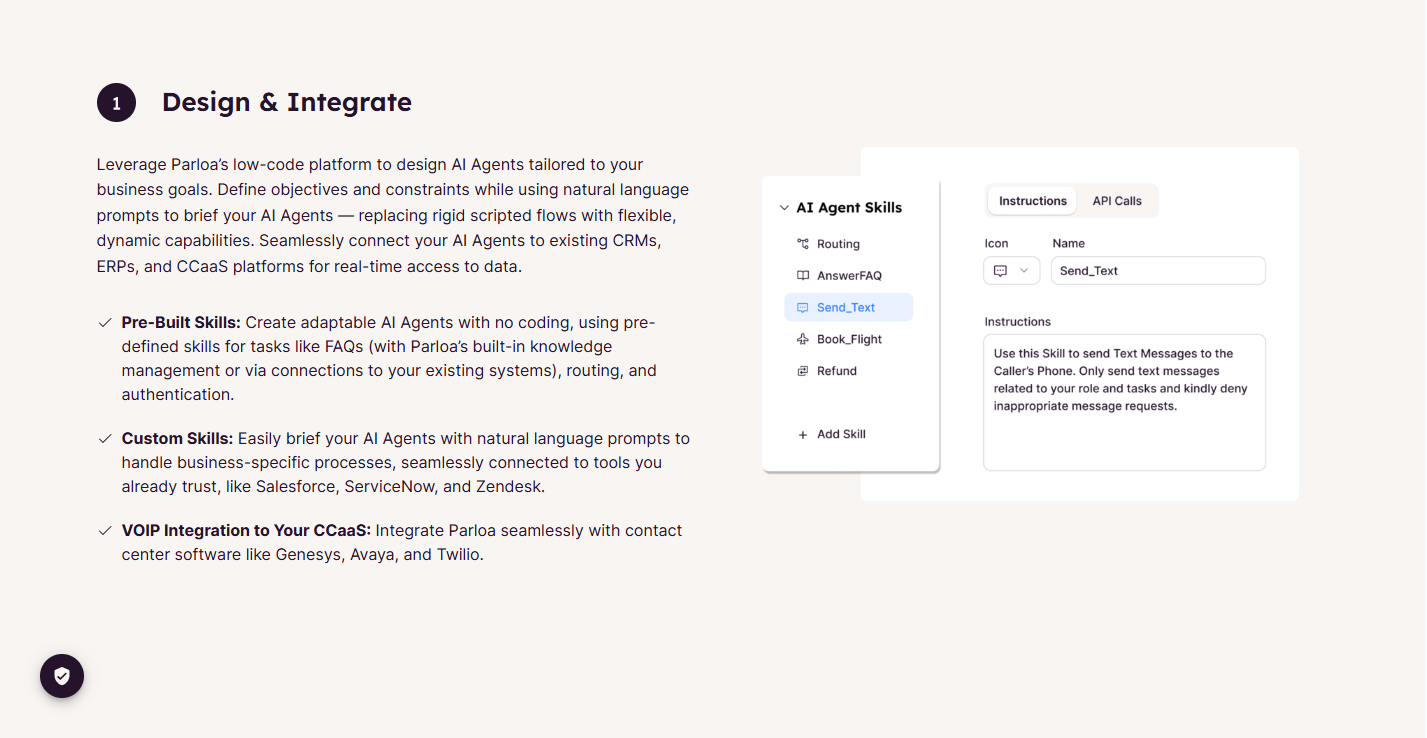Click the AnswerFAQ book icon

(802, 275)
